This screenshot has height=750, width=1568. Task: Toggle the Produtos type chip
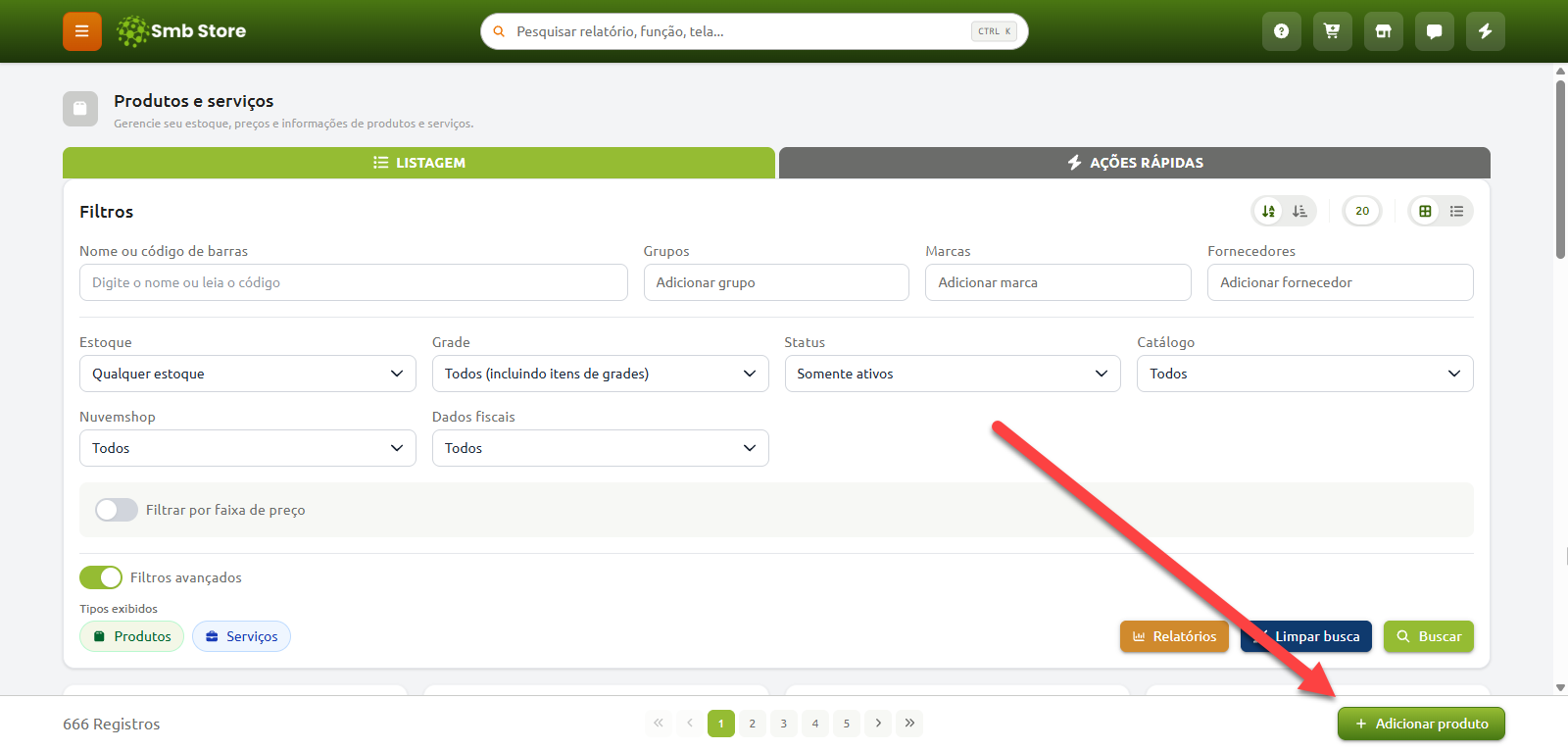pyautogui.click(x=131, y=636)
